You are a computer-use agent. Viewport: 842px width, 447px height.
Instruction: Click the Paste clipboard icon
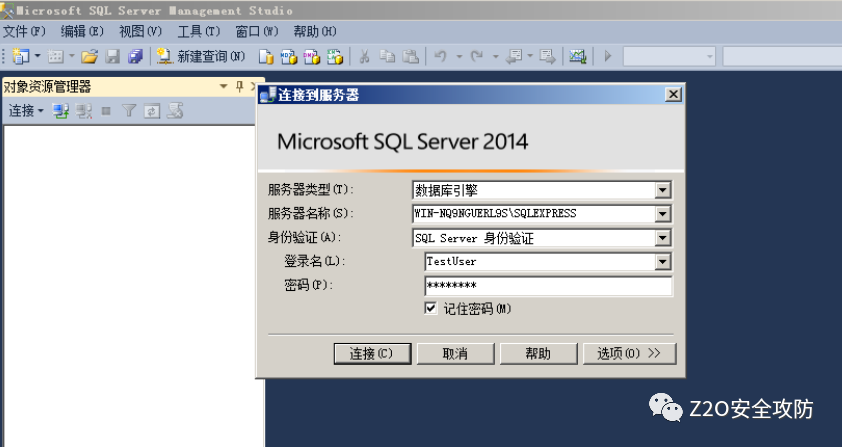410,56
